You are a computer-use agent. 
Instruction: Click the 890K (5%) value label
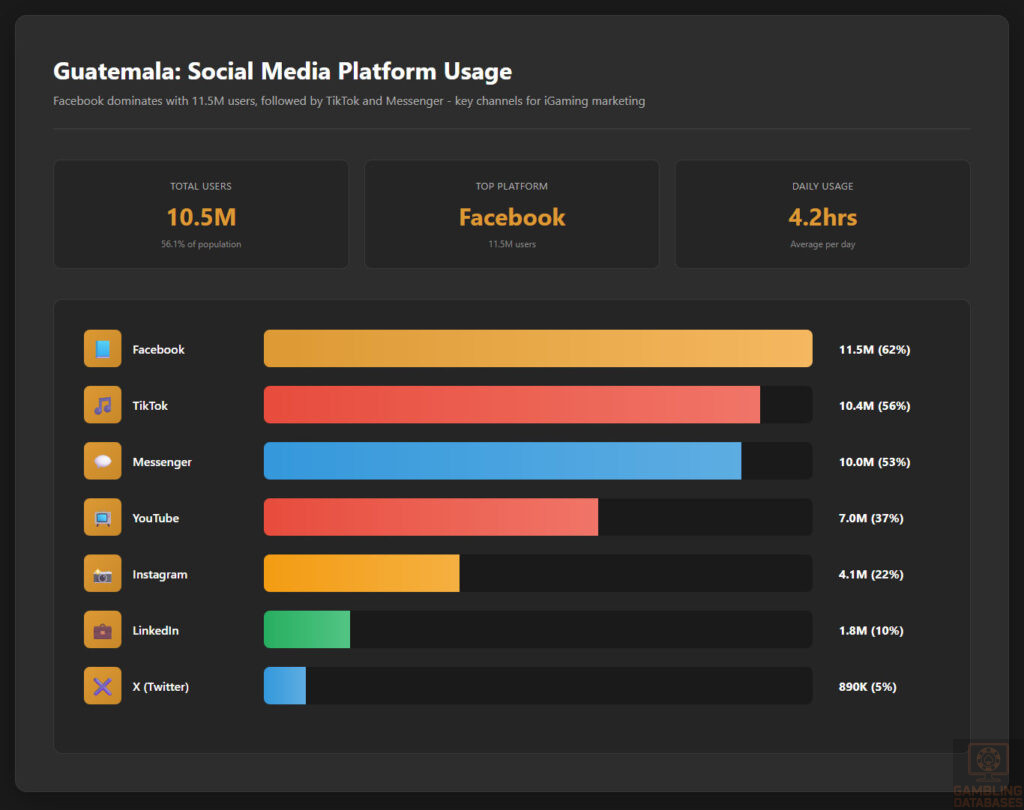[x=866, y=686]
